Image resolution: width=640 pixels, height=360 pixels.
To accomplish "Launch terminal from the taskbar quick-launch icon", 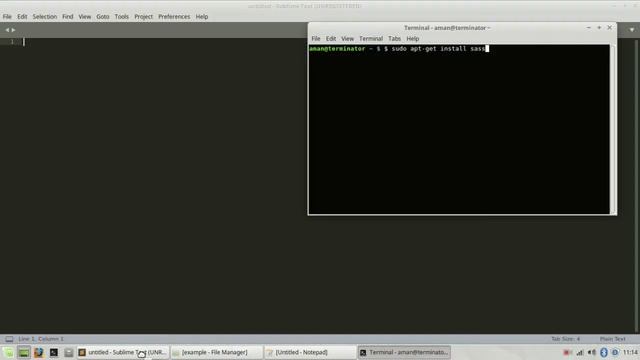I will pos(53,352).
